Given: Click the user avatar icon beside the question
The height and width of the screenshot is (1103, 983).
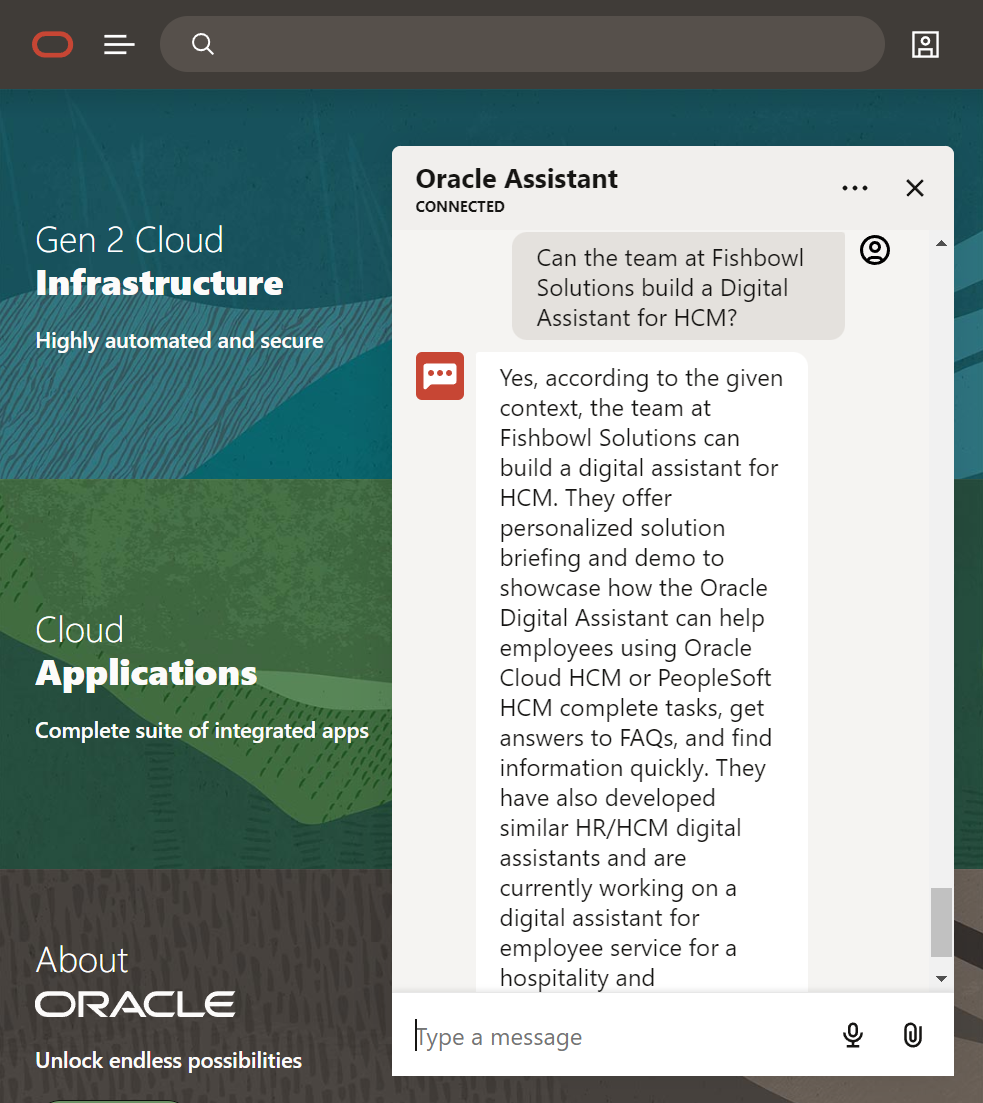Looking at the screenshot, I should [875, 250].
